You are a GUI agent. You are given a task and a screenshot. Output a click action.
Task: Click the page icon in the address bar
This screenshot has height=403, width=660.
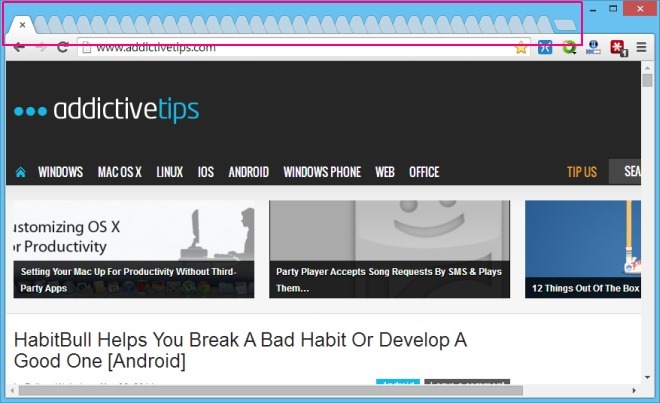(87, 47)
